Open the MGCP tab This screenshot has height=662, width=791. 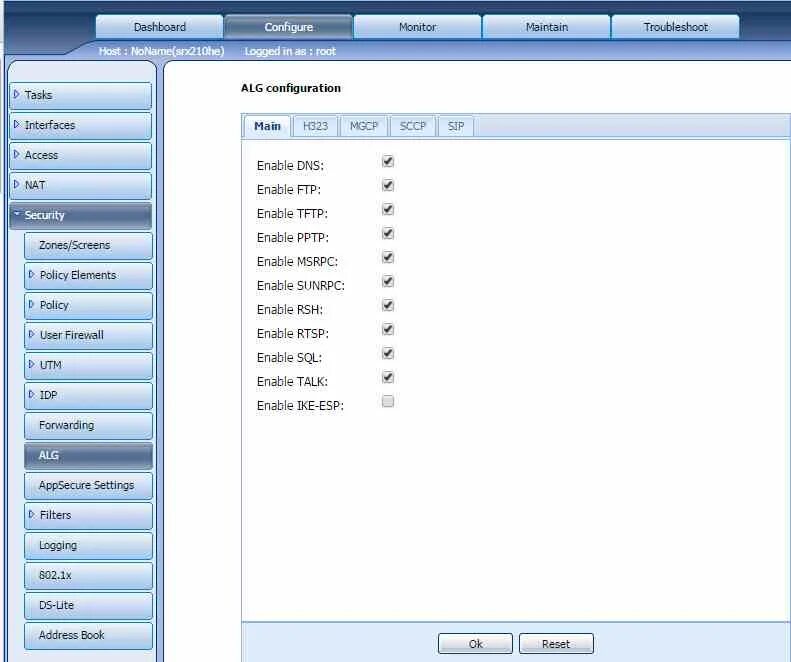click(x=364, y=126)
